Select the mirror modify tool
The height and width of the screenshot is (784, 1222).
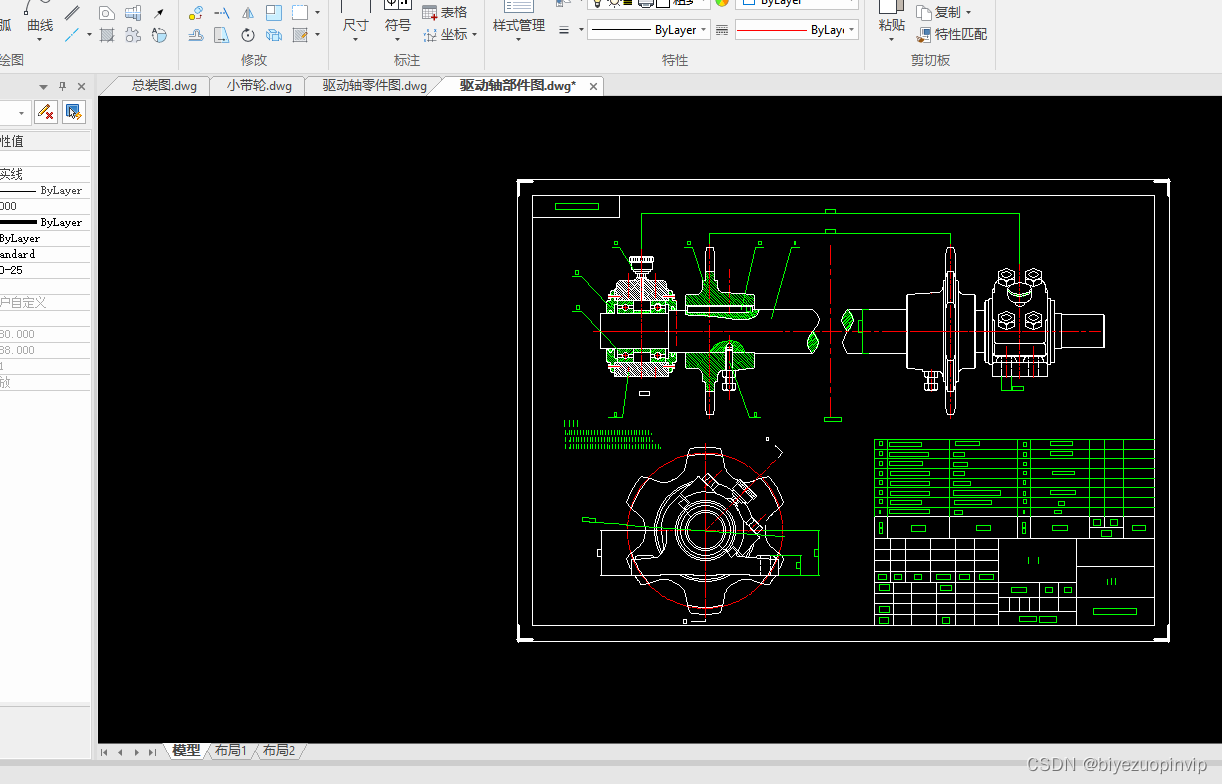click(248, 13)
